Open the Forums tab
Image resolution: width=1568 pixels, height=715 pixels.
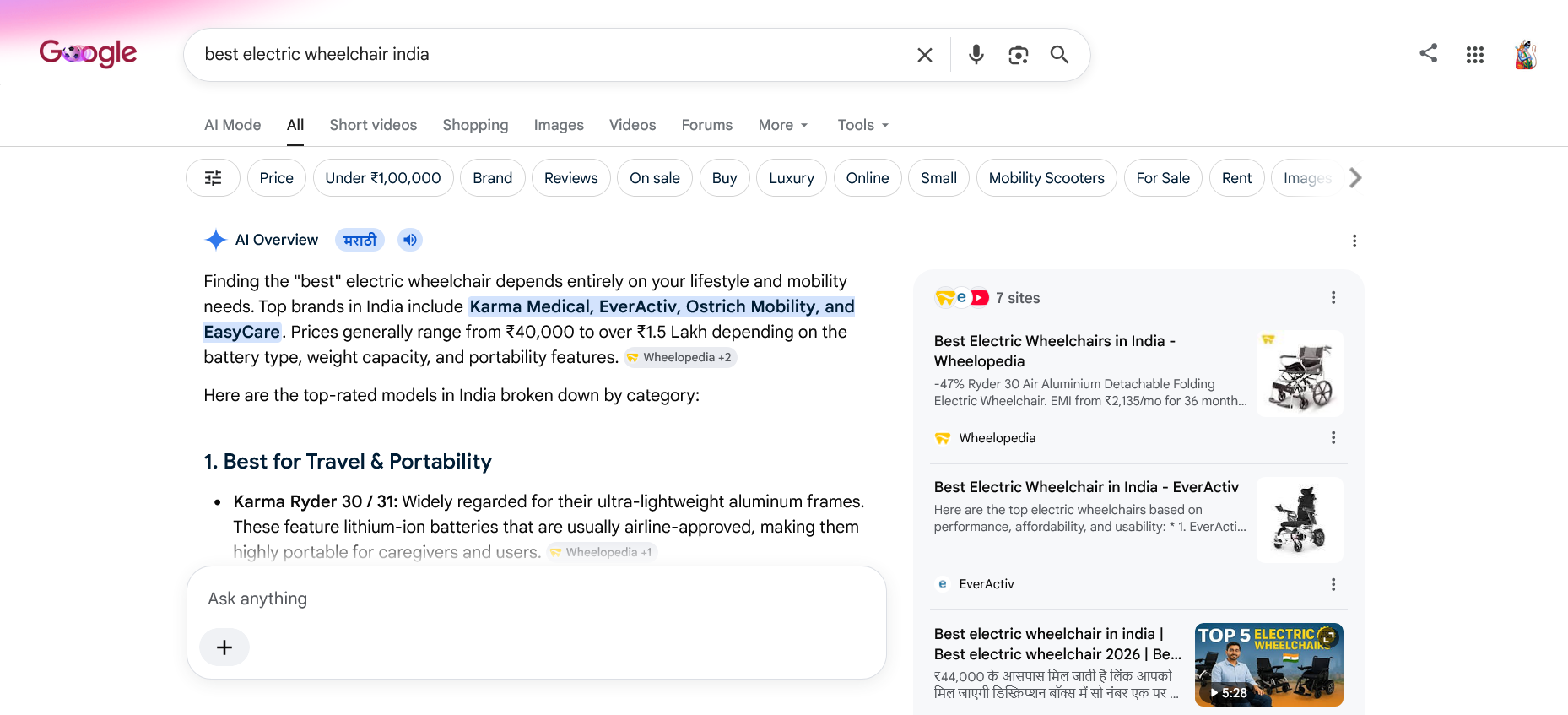[707, 125]
